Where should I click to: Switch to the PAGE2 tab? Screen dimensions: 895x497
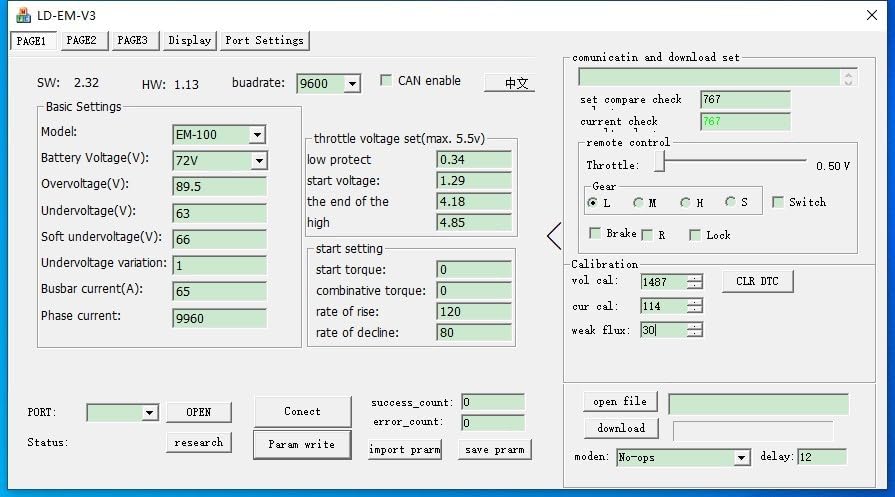tap(84, 41)
